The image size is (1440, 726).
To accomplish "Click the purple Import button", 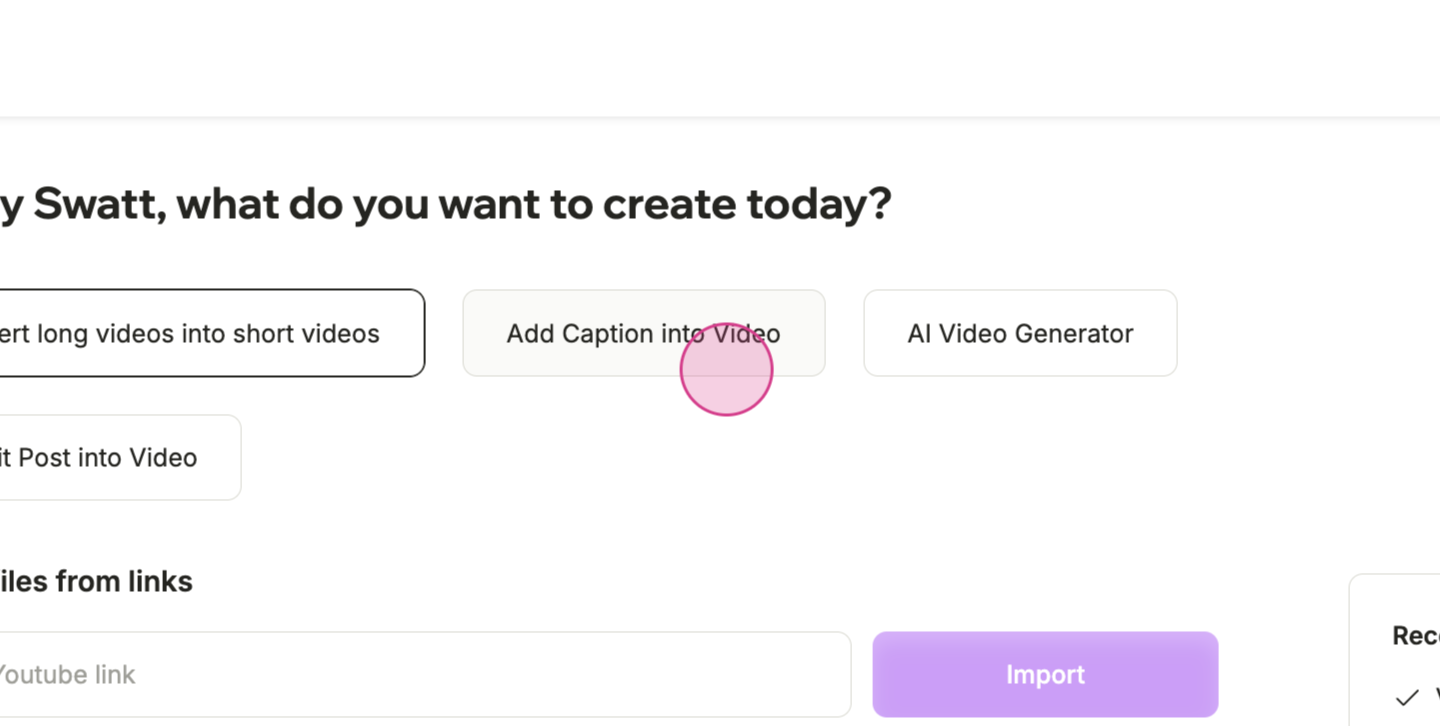I will [1045, 674].
